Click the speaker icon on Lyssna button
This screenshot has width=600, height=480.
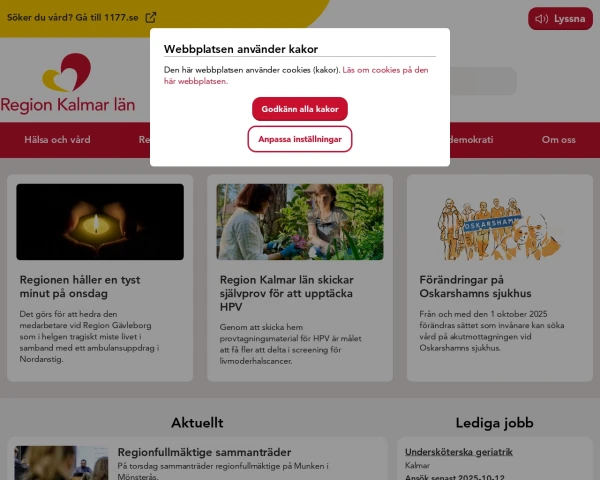coord(541,19)
